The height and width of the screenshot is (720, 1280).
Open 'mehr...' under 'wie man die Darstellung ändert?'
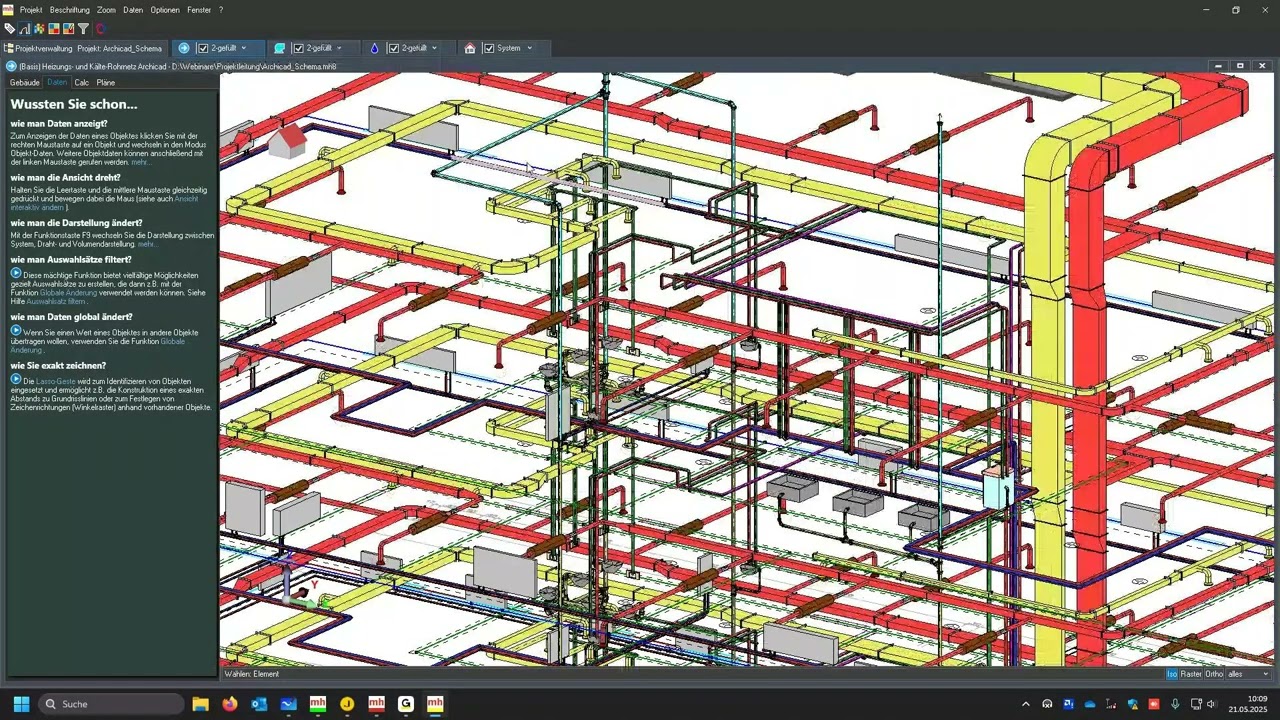pos(148,243)
